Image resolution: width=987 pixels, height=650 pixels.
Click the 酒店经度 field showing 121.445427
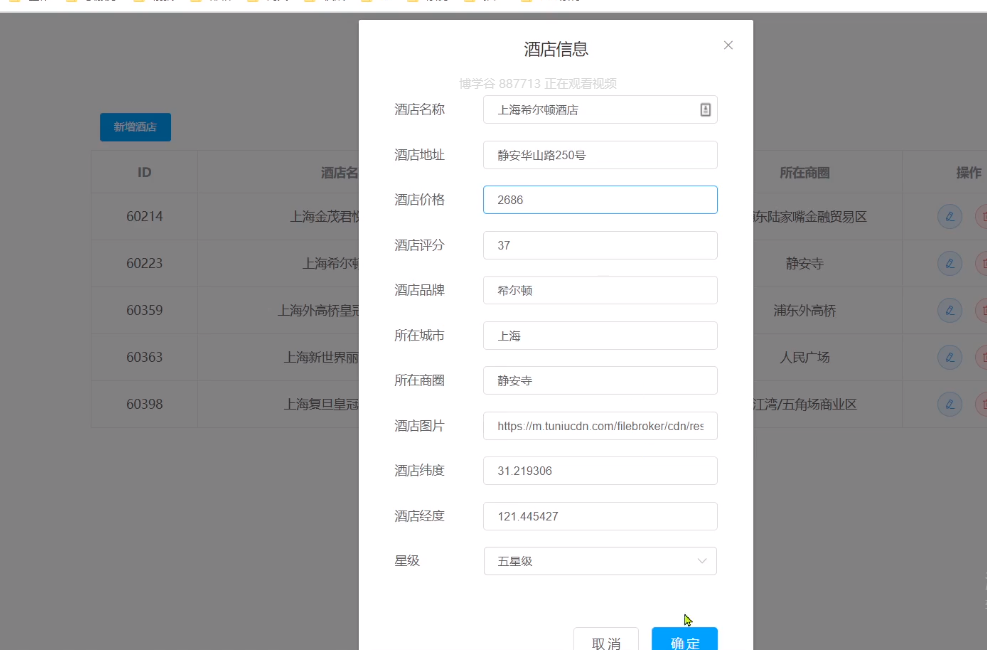tap(600, 516)
